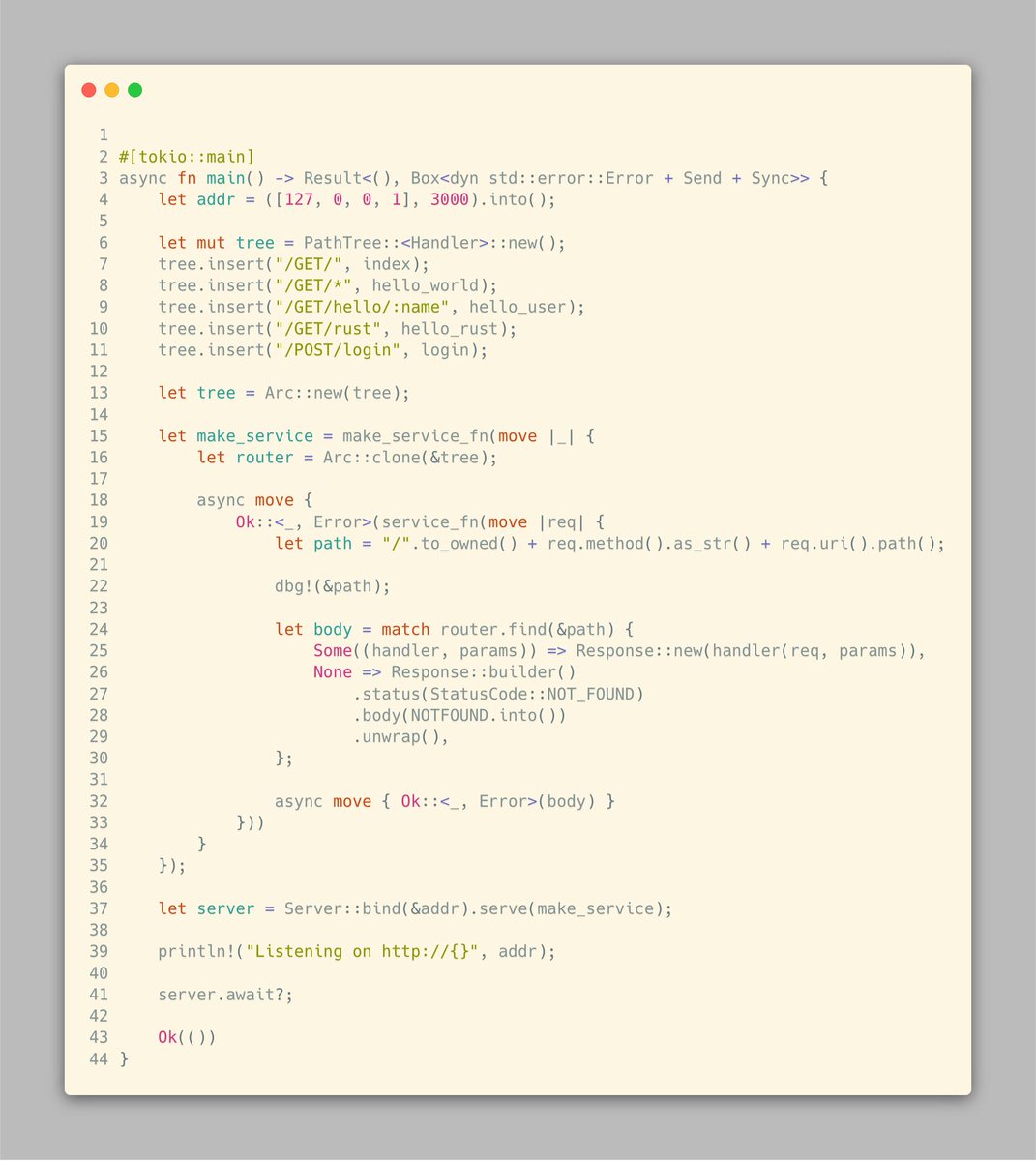Click the Ok(()) expression on line 43
Viewport: 1036px width, 1161px height.
[187, 1036]
